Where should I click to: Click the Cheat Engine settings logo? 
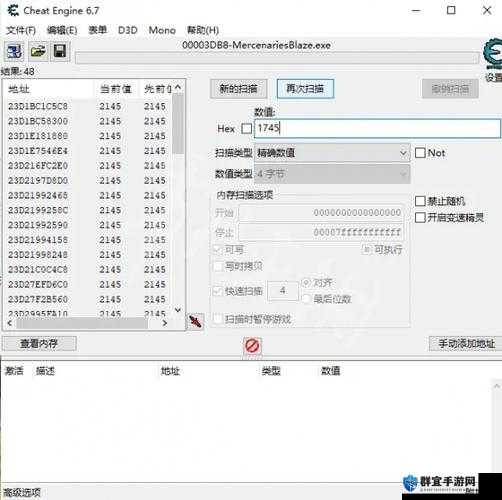tap(493, 54)
